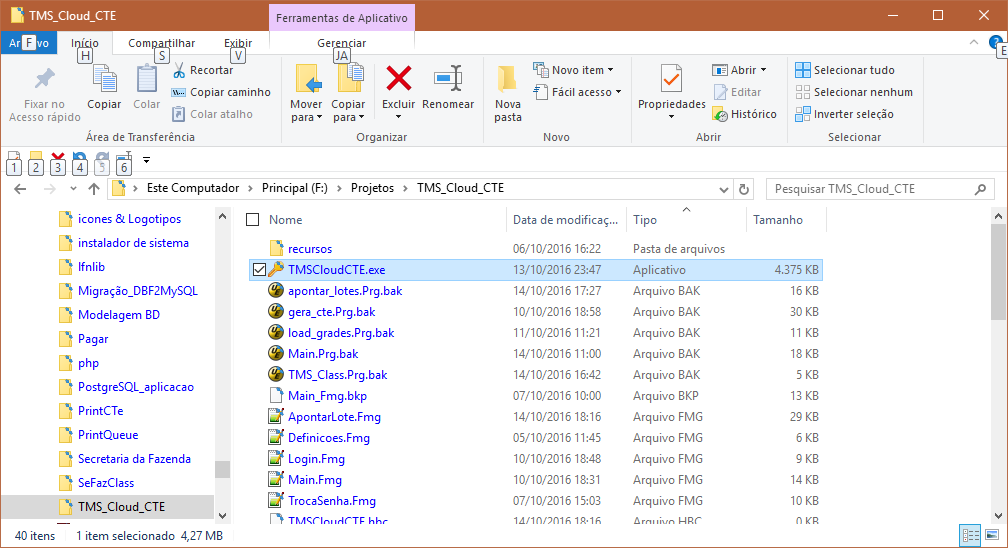Screen dimensions: 1008x548
Task: Expand the Novo item dropdown
Action: 582,70
